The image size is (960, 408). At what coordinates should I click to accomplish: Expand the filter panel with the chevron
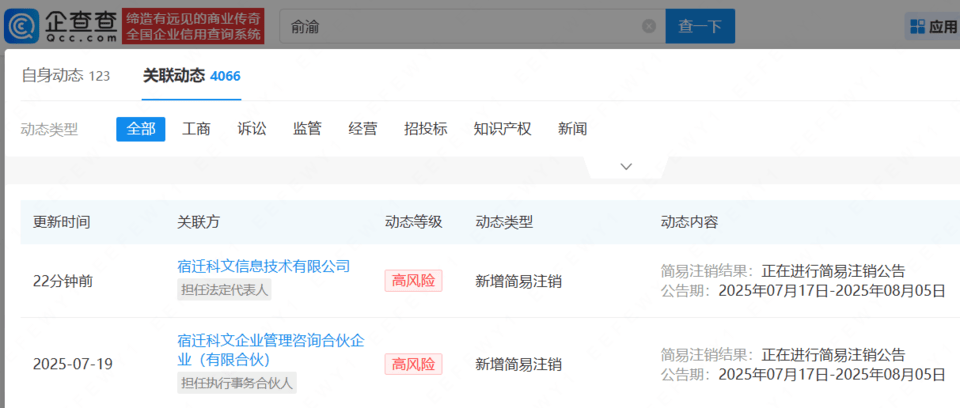click(x=626, y=167)
